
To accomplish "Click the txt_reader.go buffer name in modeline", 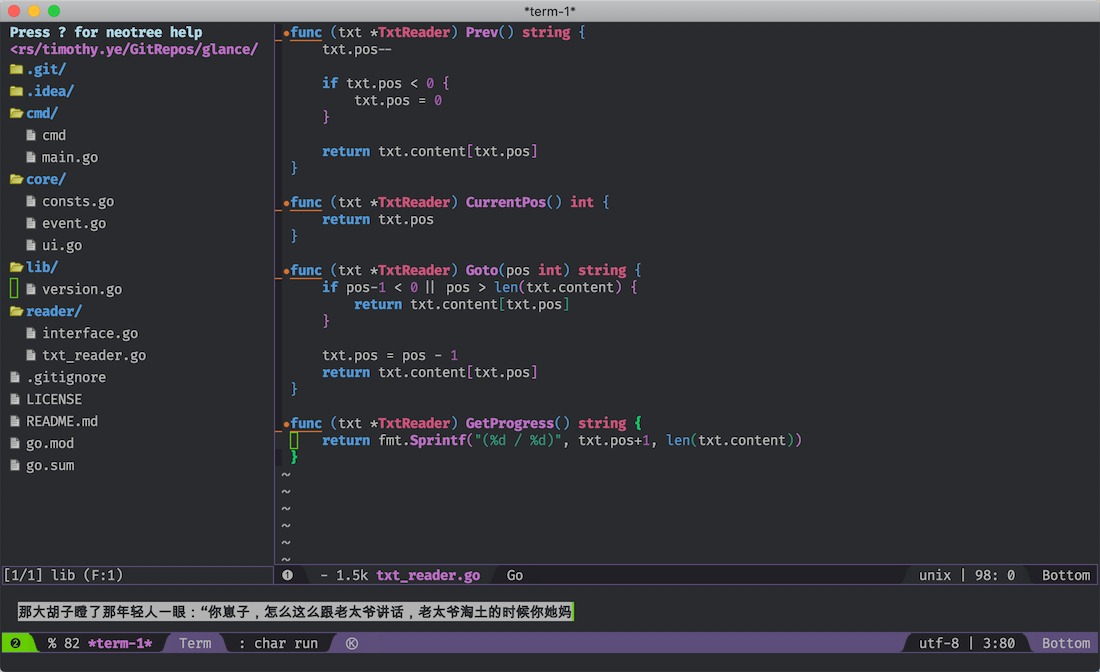I will tap(428, 575).
